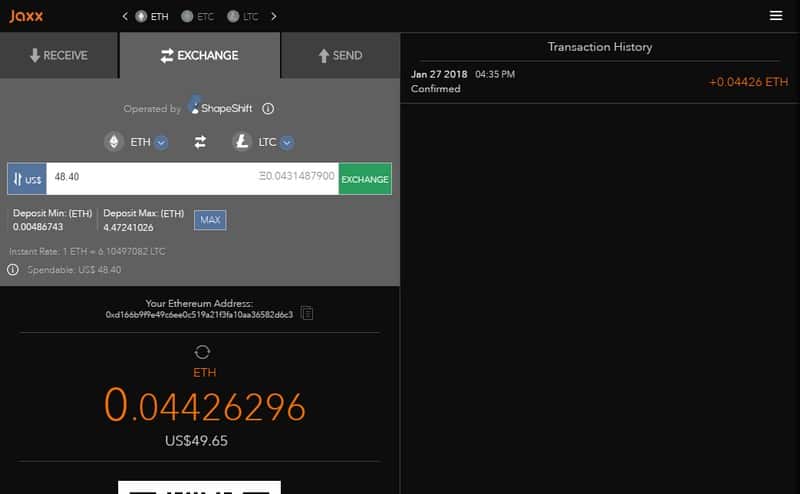The width and height of the screenshot is (800, 494).
Task: Click the Transaction History heading
Action: click(600, 47)
